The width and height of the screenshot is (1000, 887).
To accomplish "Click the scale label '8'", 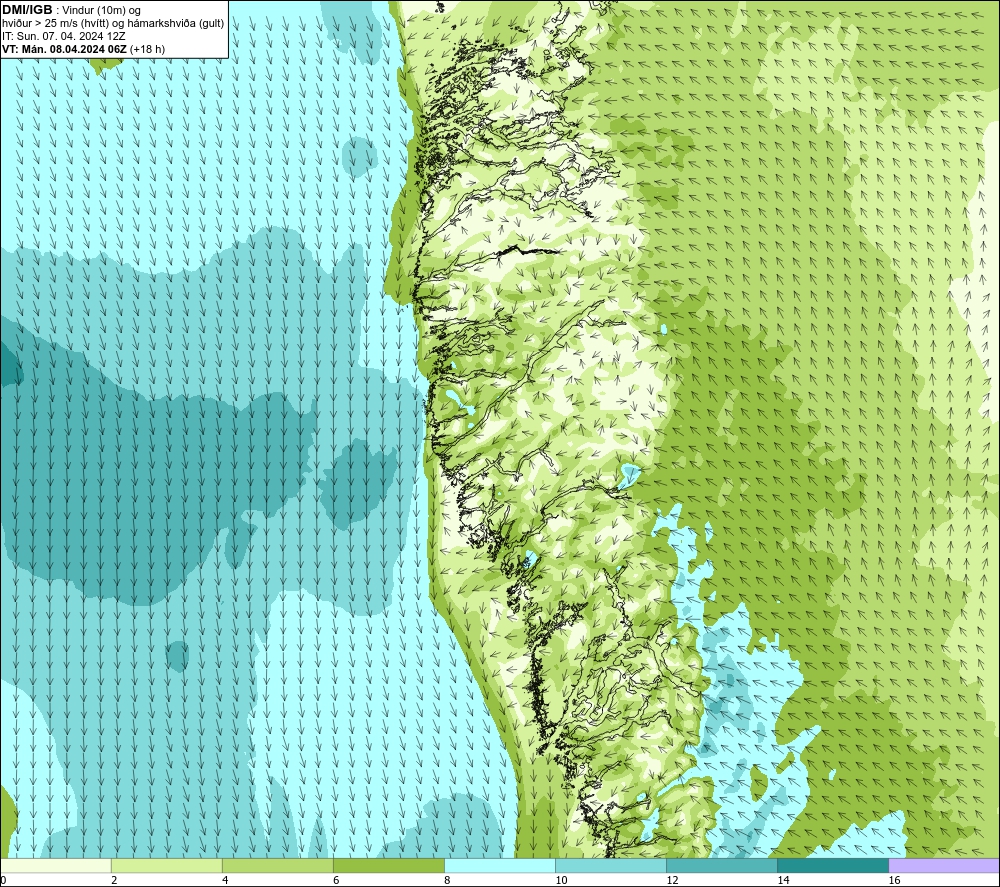I will click(x=448, y=881).
